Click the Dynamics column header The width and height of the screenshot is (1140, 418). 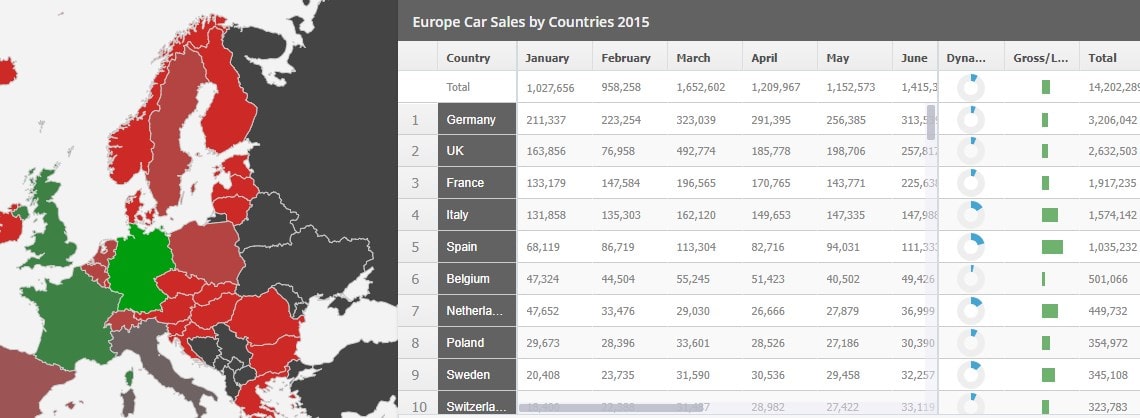(x=971, y=58)
